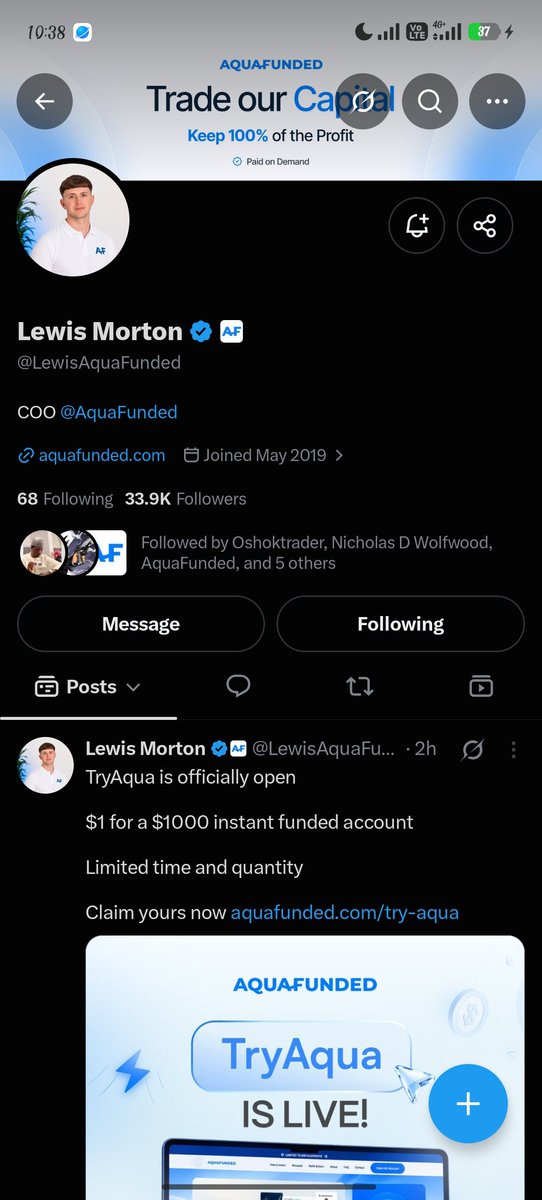Tap the back arrow button
Image resolution: width=542 pixels, height=1200 pixels.
(45, 101)
